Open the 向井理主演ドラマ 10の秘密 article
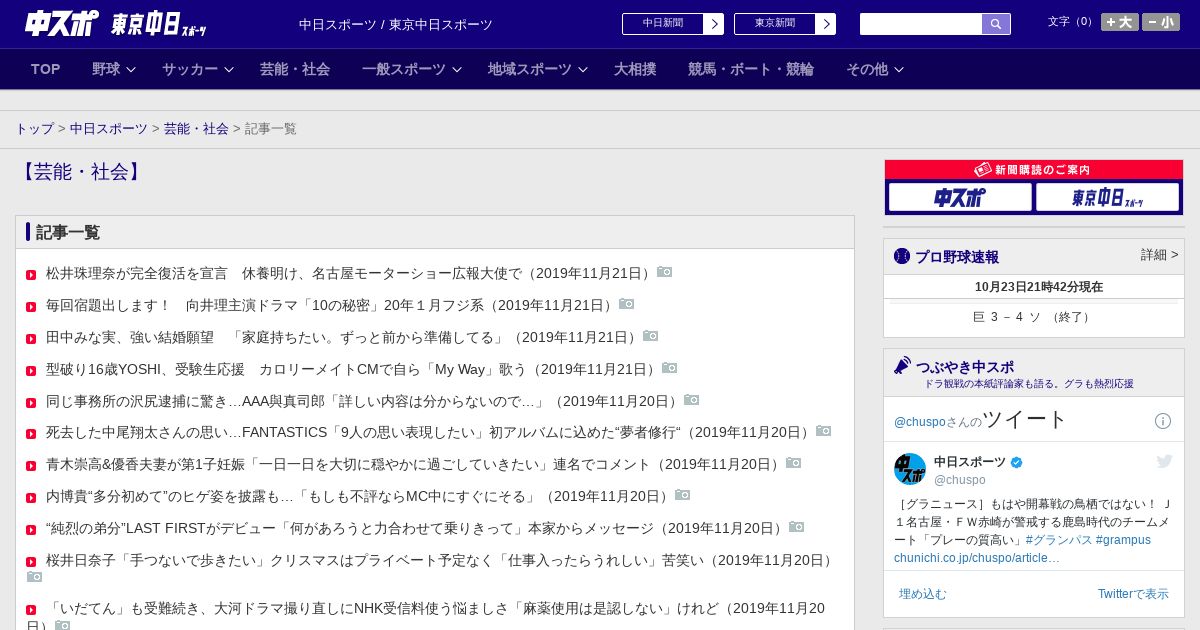Screen dimensions: 1200x630 click(330, 305)
